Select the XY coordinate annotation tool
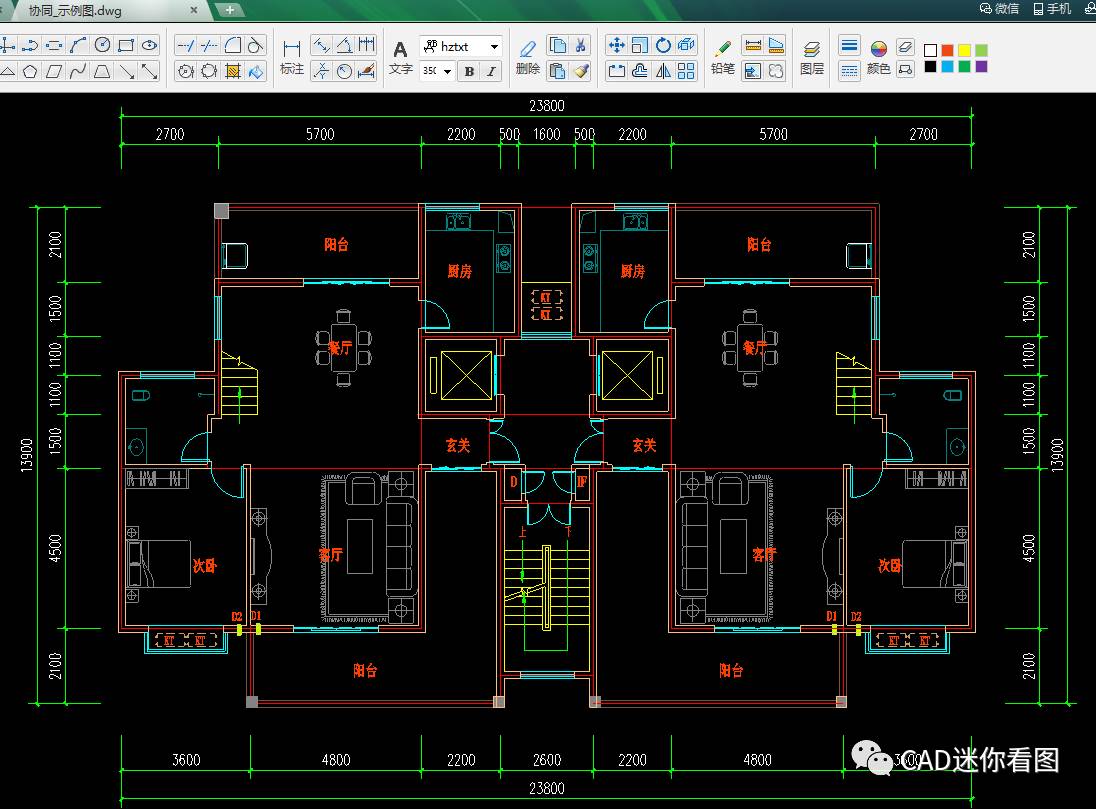This screenshot has height=809, width=1096. tap(321, 71)
